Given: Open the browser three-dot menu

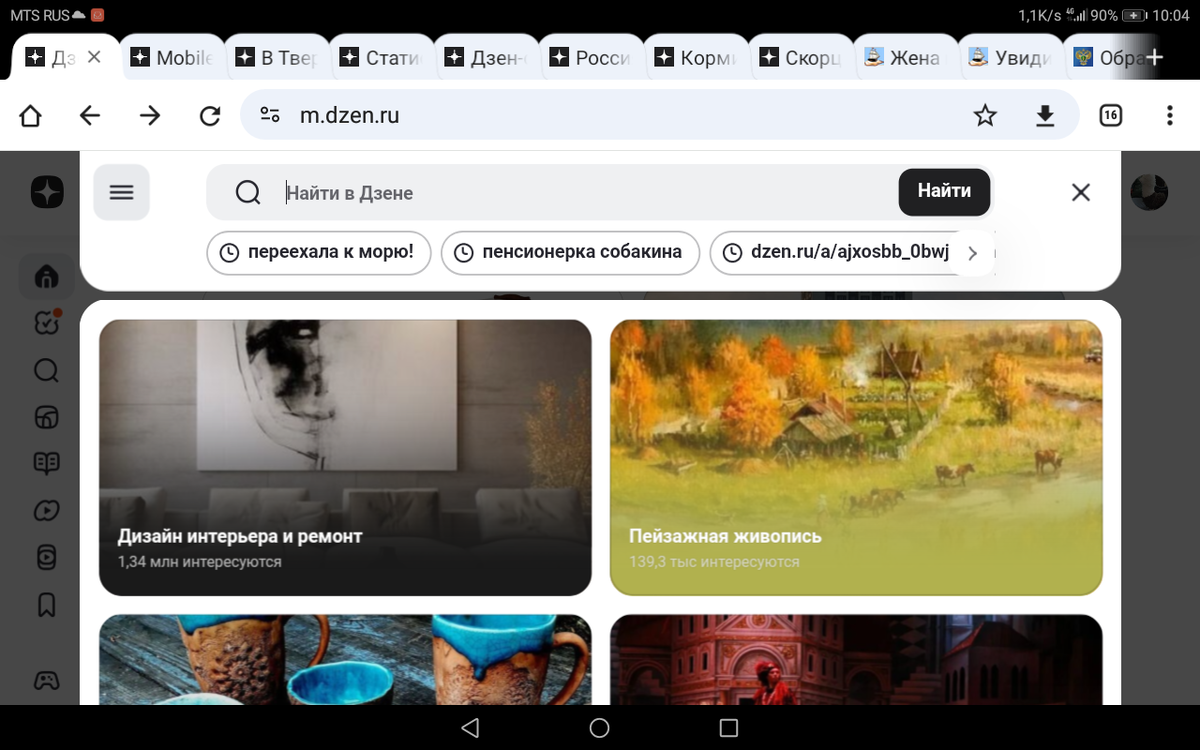Looking at the screenshot, I should tap(1169, 115).
